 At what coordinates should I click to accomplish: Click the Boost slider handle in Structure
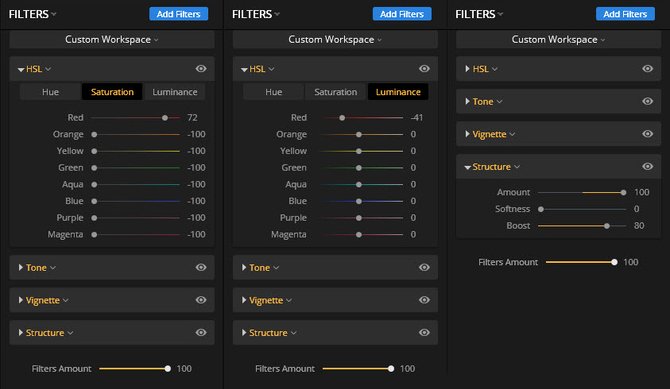pos(607,226)
